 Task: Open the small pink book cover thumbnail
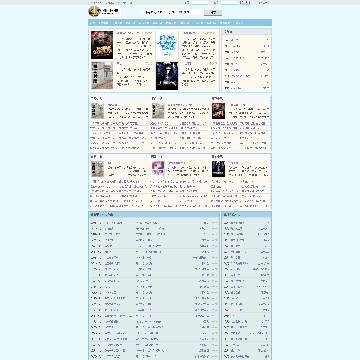tap(158, 169)
